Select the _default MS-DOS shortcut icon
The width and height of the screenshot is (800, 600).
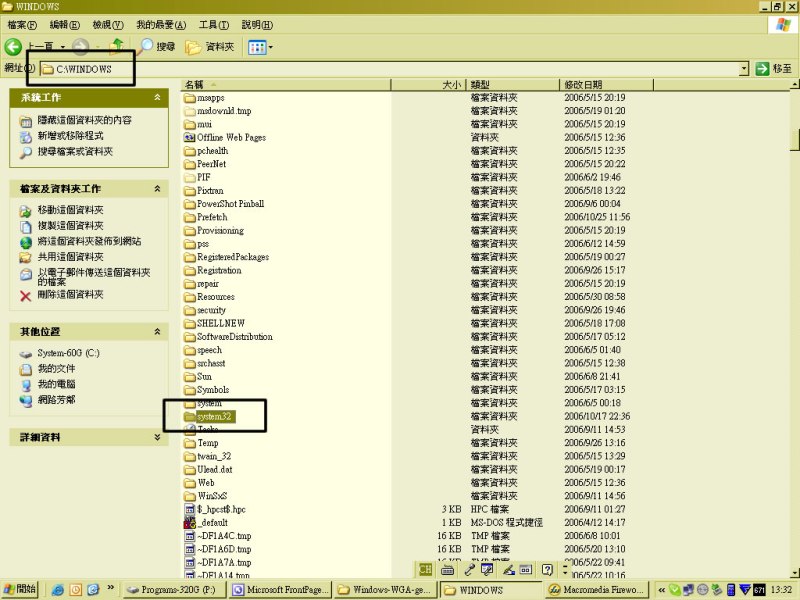click(x=190, y=522)
